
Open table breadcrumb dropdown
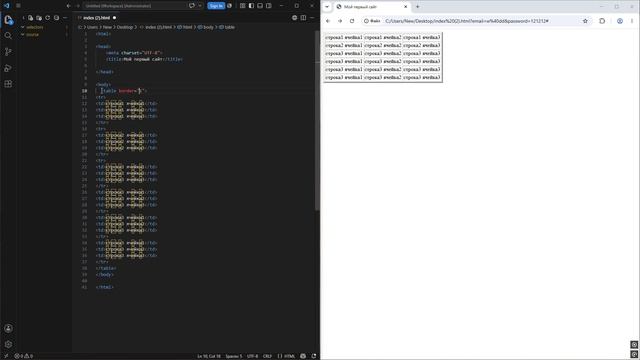(227, 27)
